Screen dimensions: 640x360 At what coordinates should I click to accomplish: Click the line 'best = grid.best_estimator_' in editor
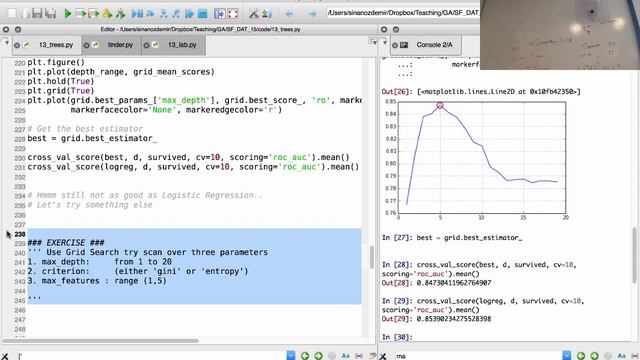[x=92, y=138]
